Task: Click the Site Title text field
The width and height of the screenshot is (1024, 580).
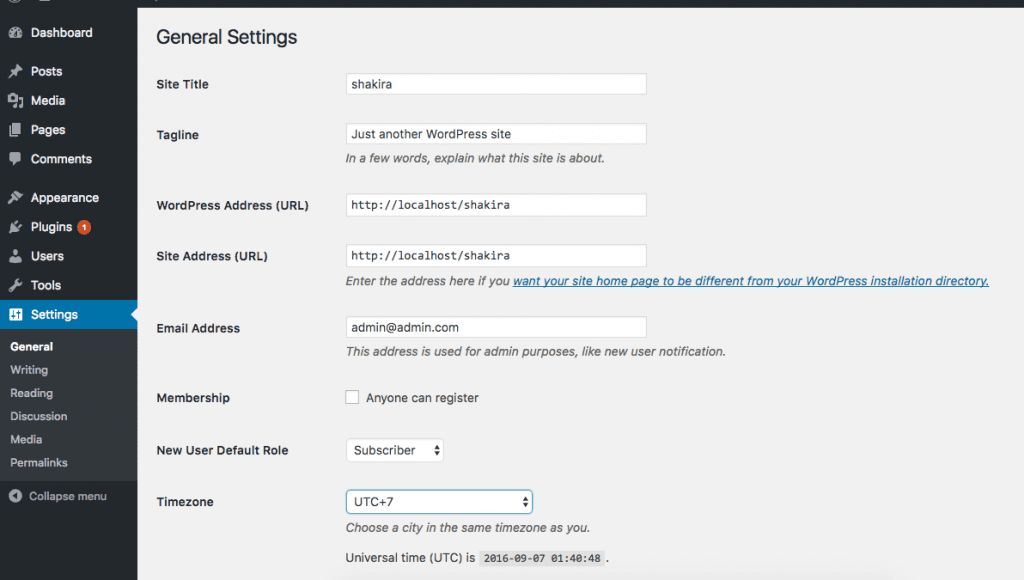Action: [x=496, y=84]
